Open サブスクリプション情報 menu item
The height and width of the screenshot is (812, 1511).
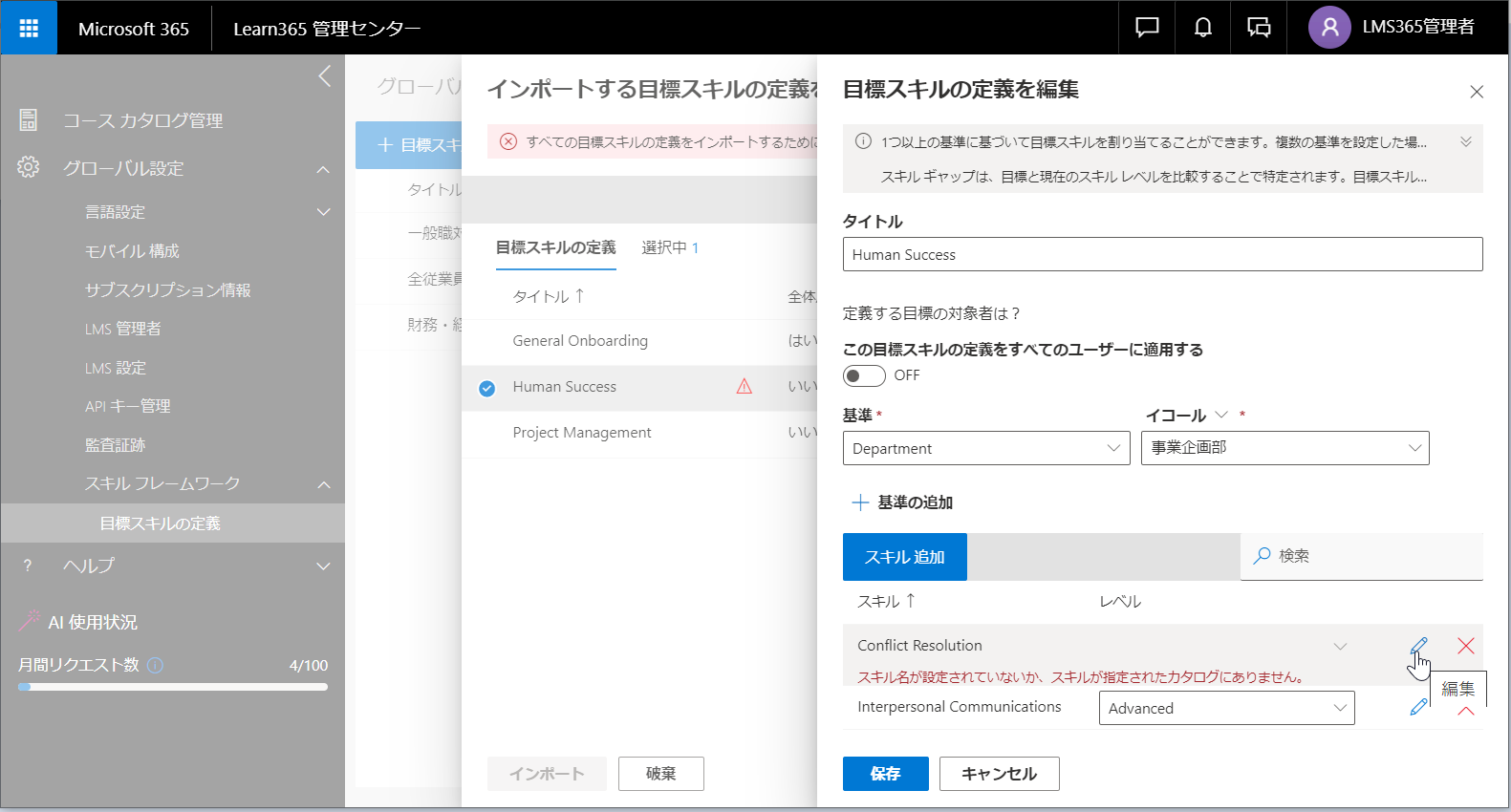click(167, 289)
